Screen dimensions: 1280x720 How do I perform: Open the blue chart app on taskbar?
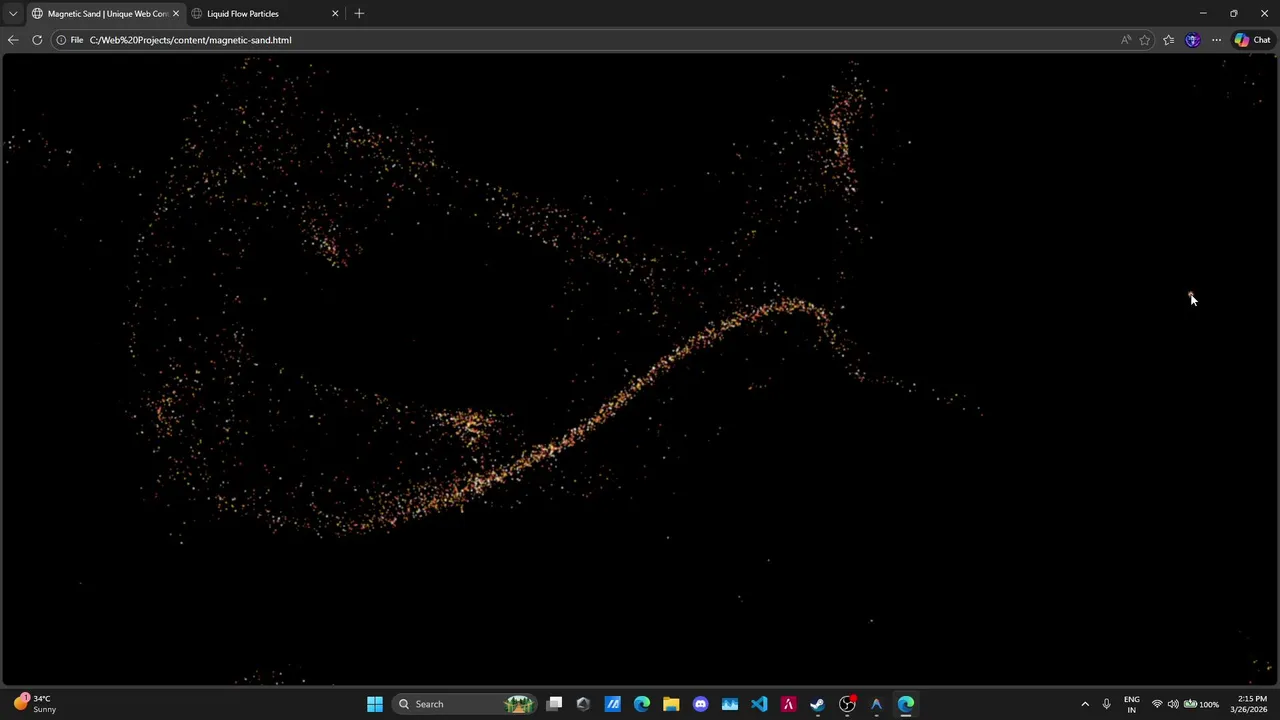point(729,704)
